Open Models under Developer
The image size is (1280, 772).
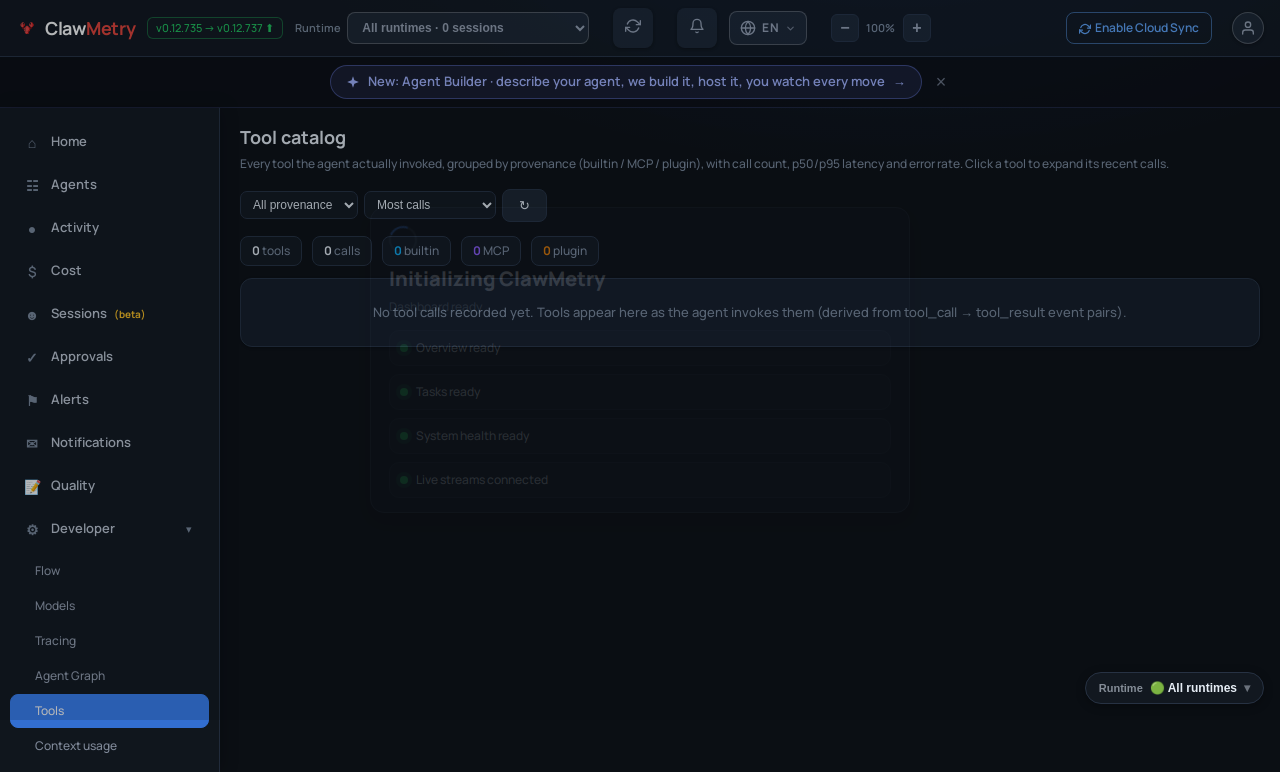[110, 606]
